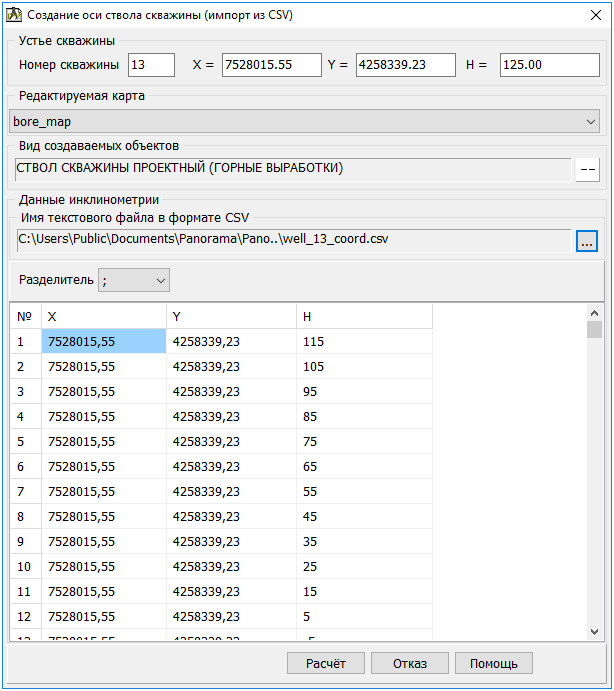Click the browse CSV file button
614x691 pixels.
[587, 241]
